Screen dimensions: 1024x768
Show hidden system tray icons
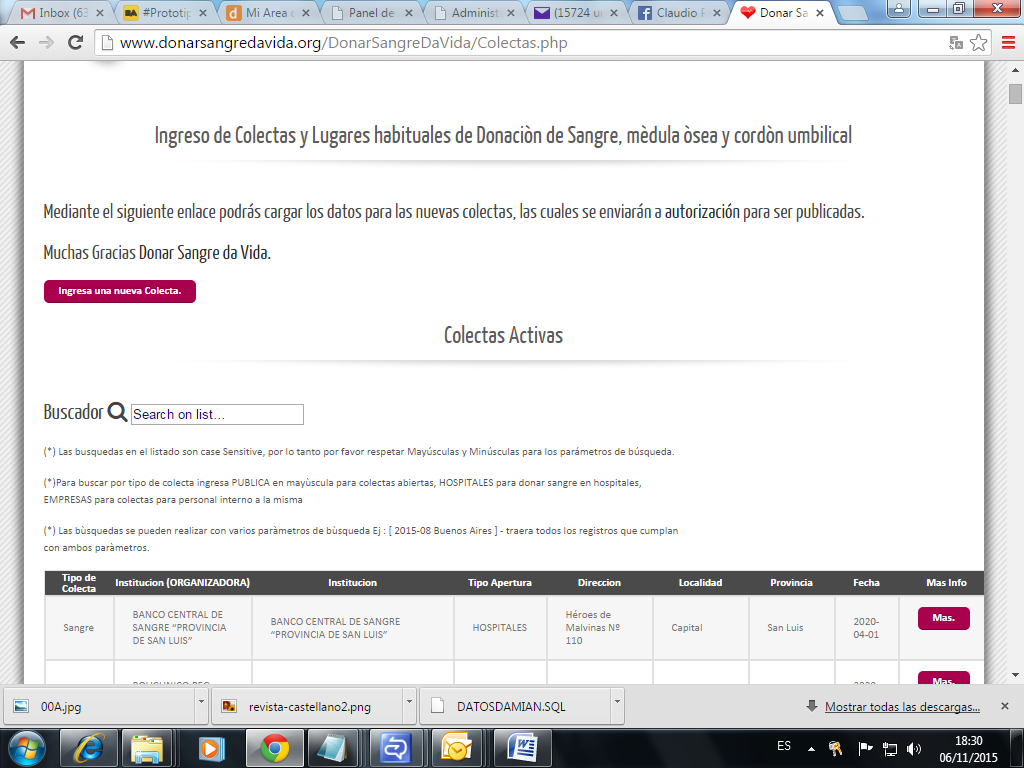[x=811, y=748]
